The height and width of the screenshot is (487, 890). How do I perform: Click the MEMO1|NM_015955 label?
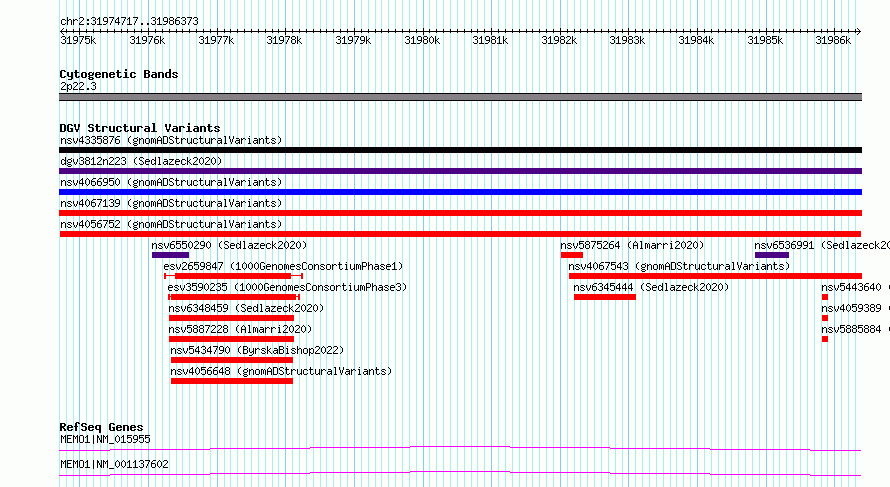point(105,439)
